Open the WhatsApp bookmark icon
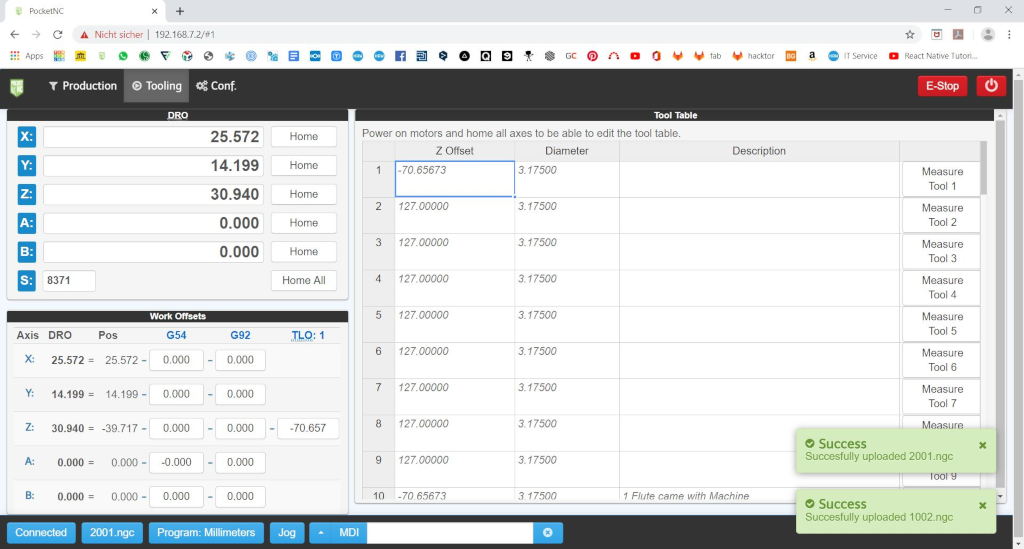Viewport: 1024px width, 549px height. point(123,56)
